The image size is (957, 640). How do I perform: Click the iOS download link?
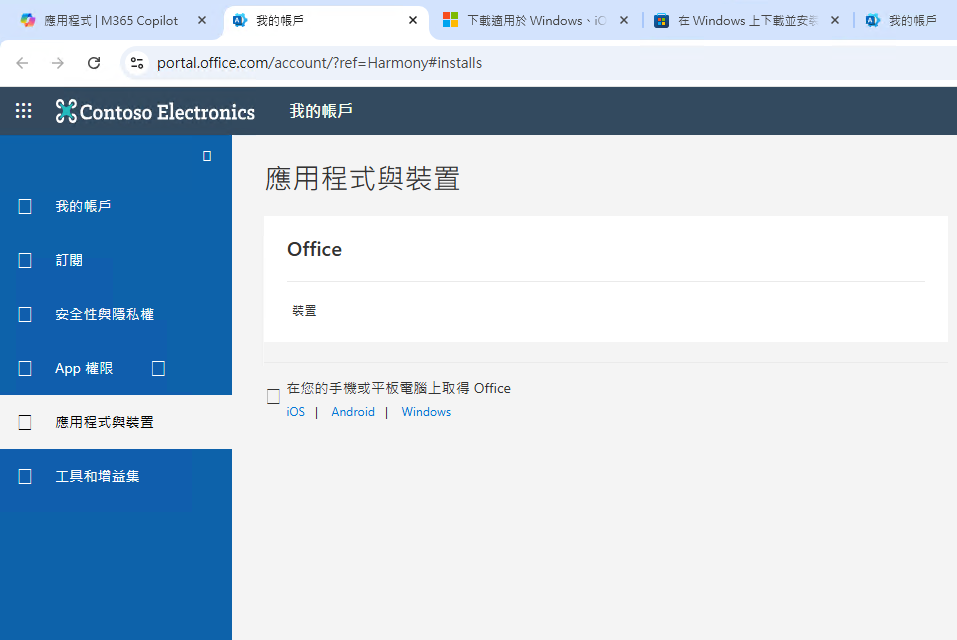(295, 412)
